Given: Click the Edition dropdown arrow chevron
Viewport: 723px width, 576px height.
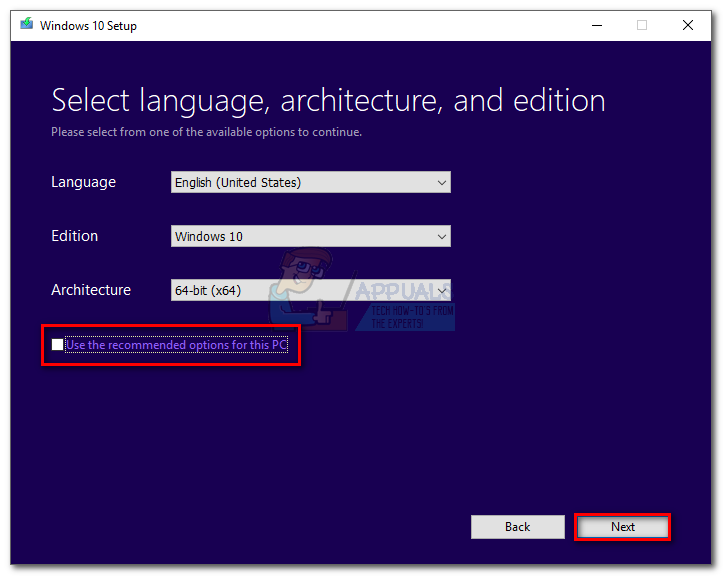Looking at the screenshot, I should [x=441, y=236].
